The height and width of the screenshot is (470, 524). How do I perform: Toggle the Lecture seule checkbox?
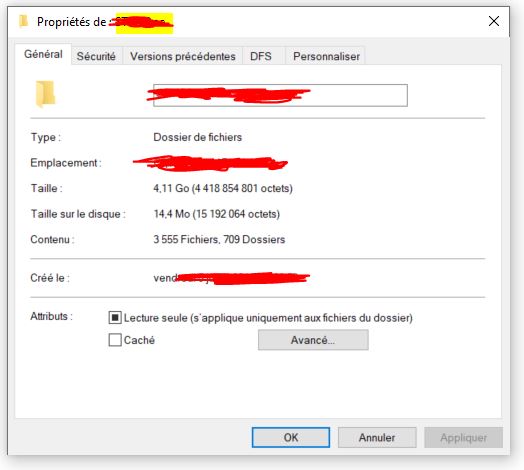(115, 318)
